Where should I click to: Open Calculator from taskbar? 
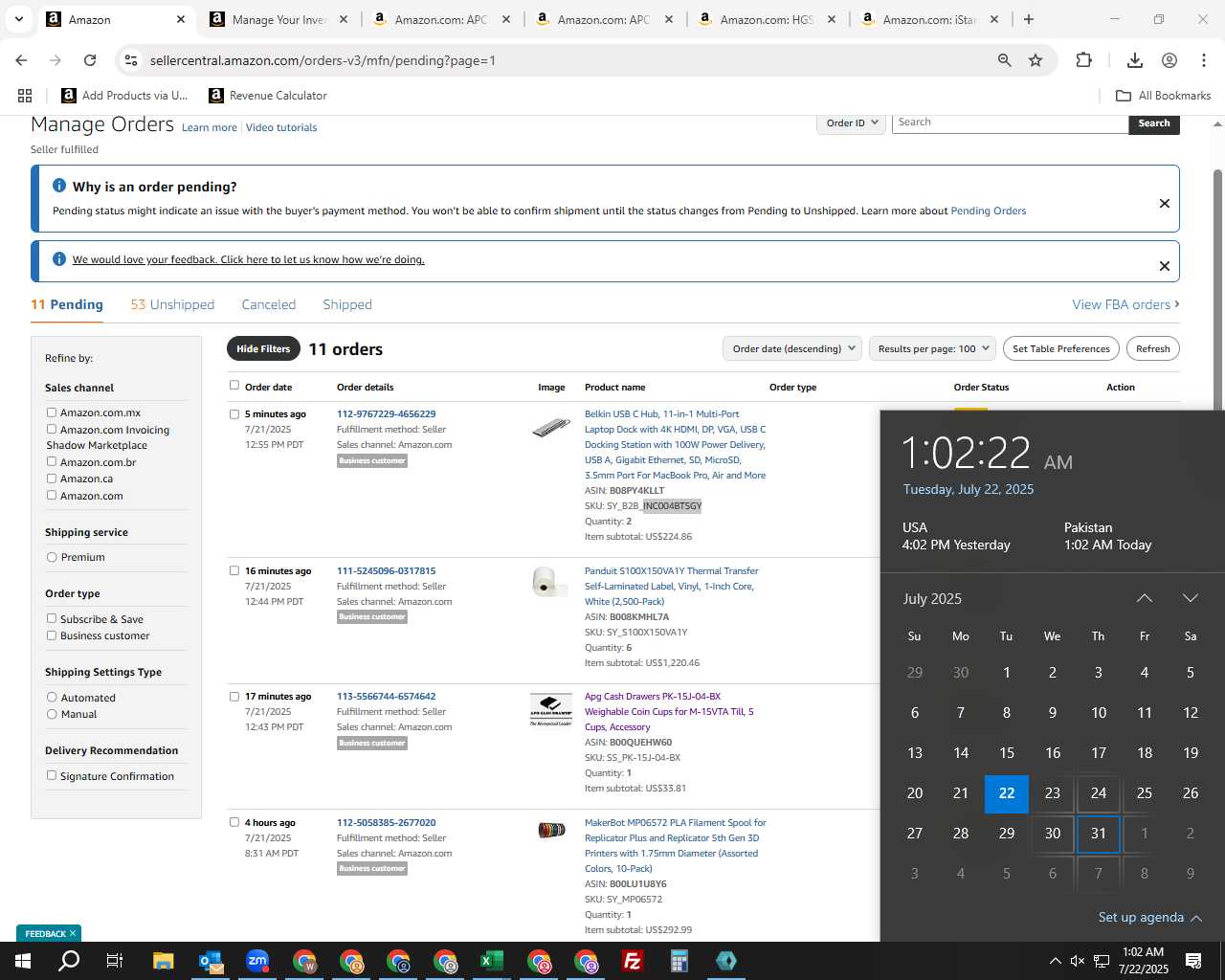coord(679,961)
